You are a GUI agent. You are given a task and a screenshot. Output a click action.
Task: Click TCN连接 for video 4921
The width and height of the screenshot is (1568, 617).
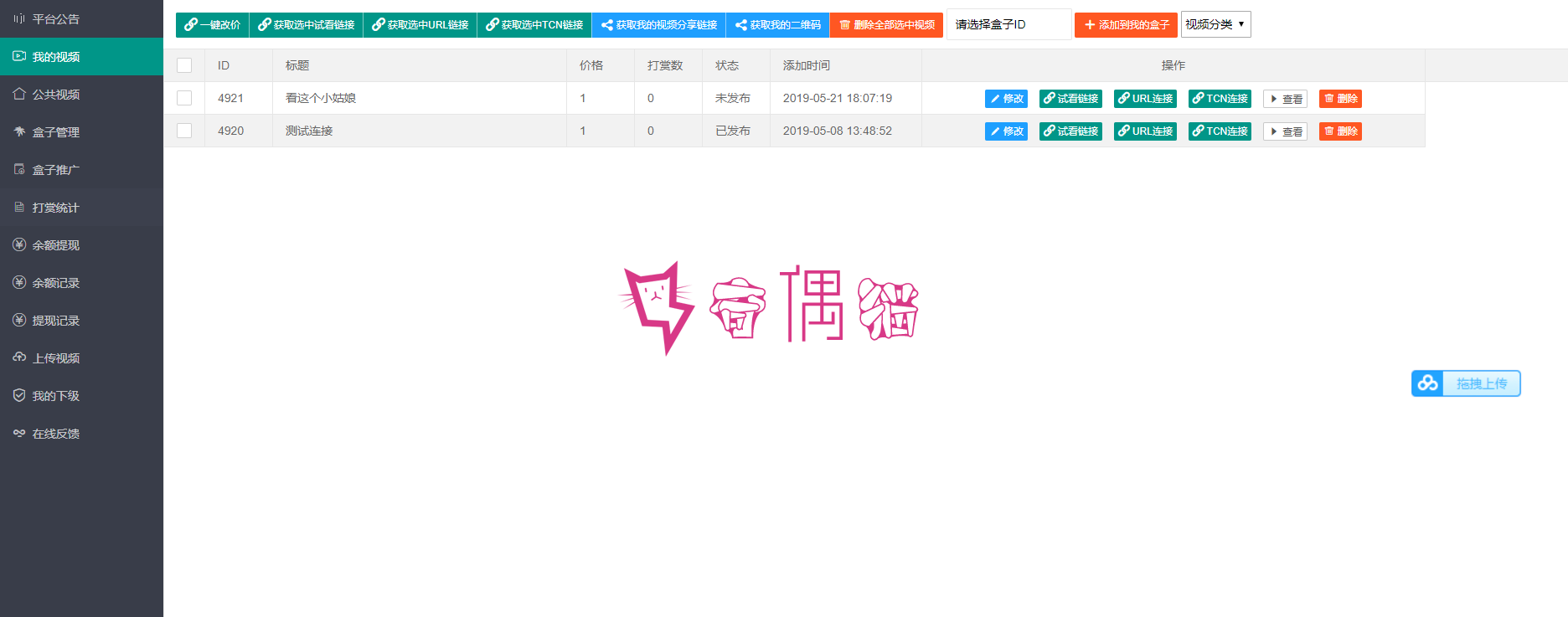[1220, 99]
